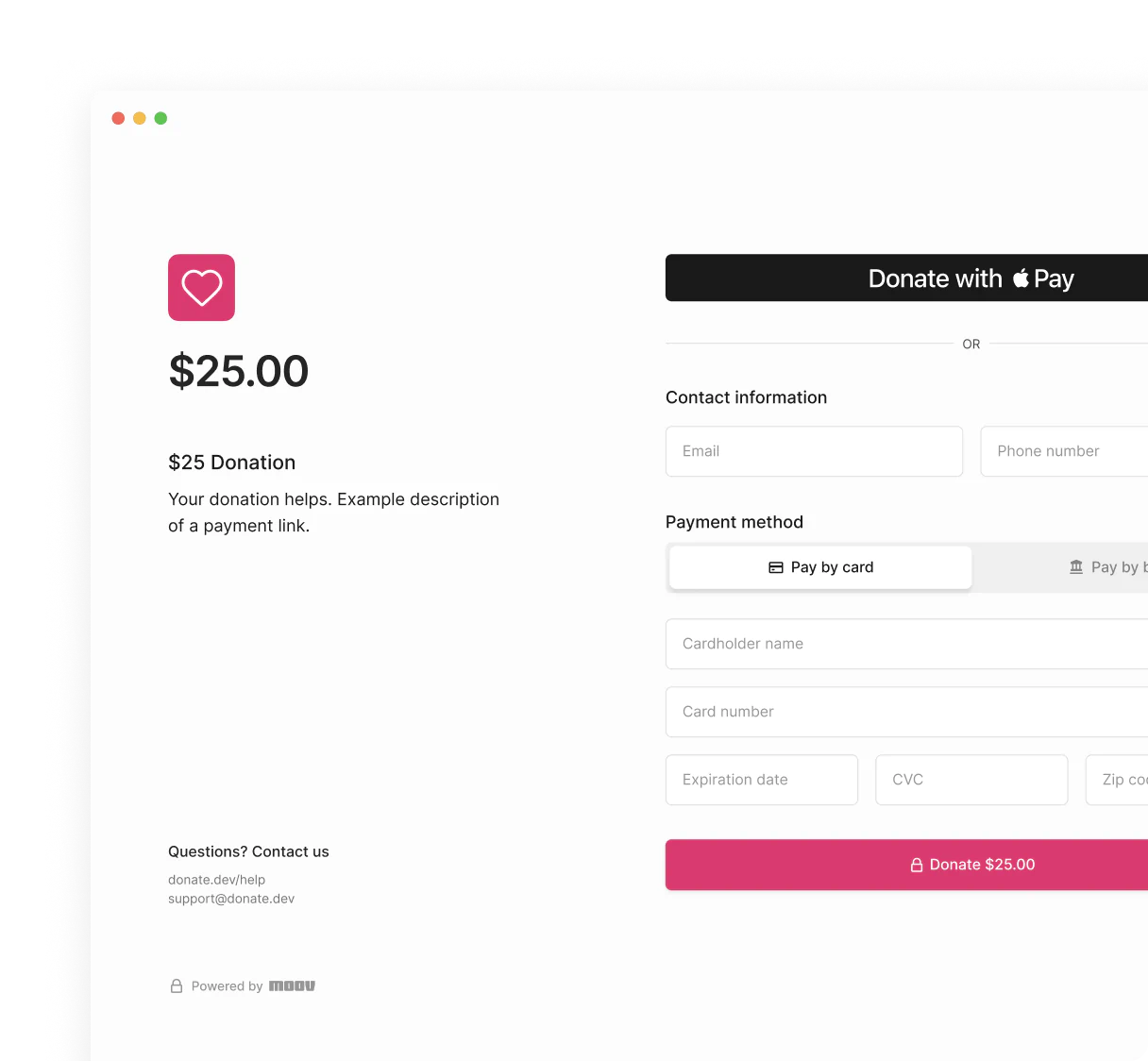The height and width of the screenshot is (1061, 1148).
Task: Click the credit card icon on tab
Action: 776,567
